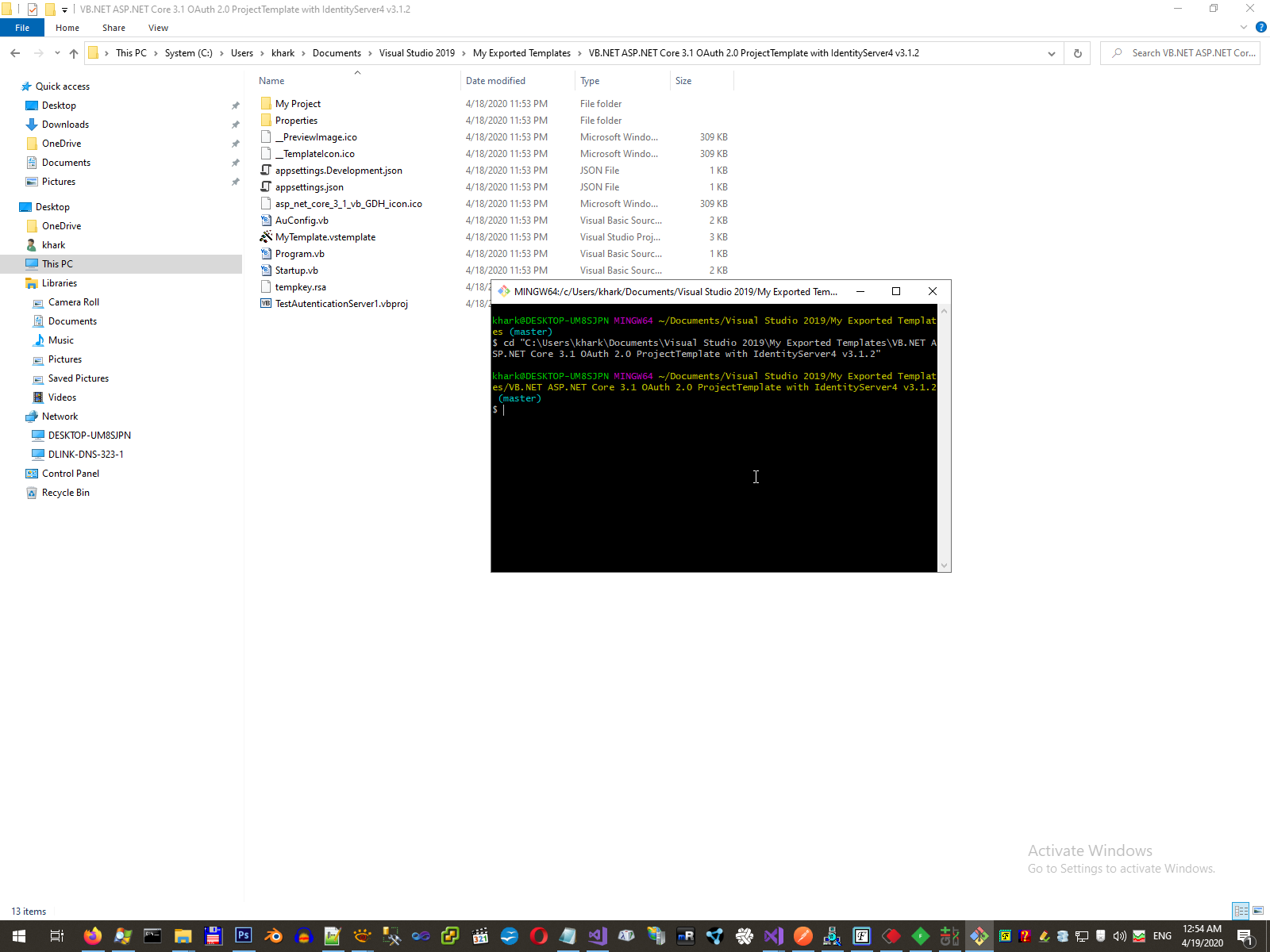Select Downloads in the navigation pane
1270x952 pixels.
(x=65, y=125)
